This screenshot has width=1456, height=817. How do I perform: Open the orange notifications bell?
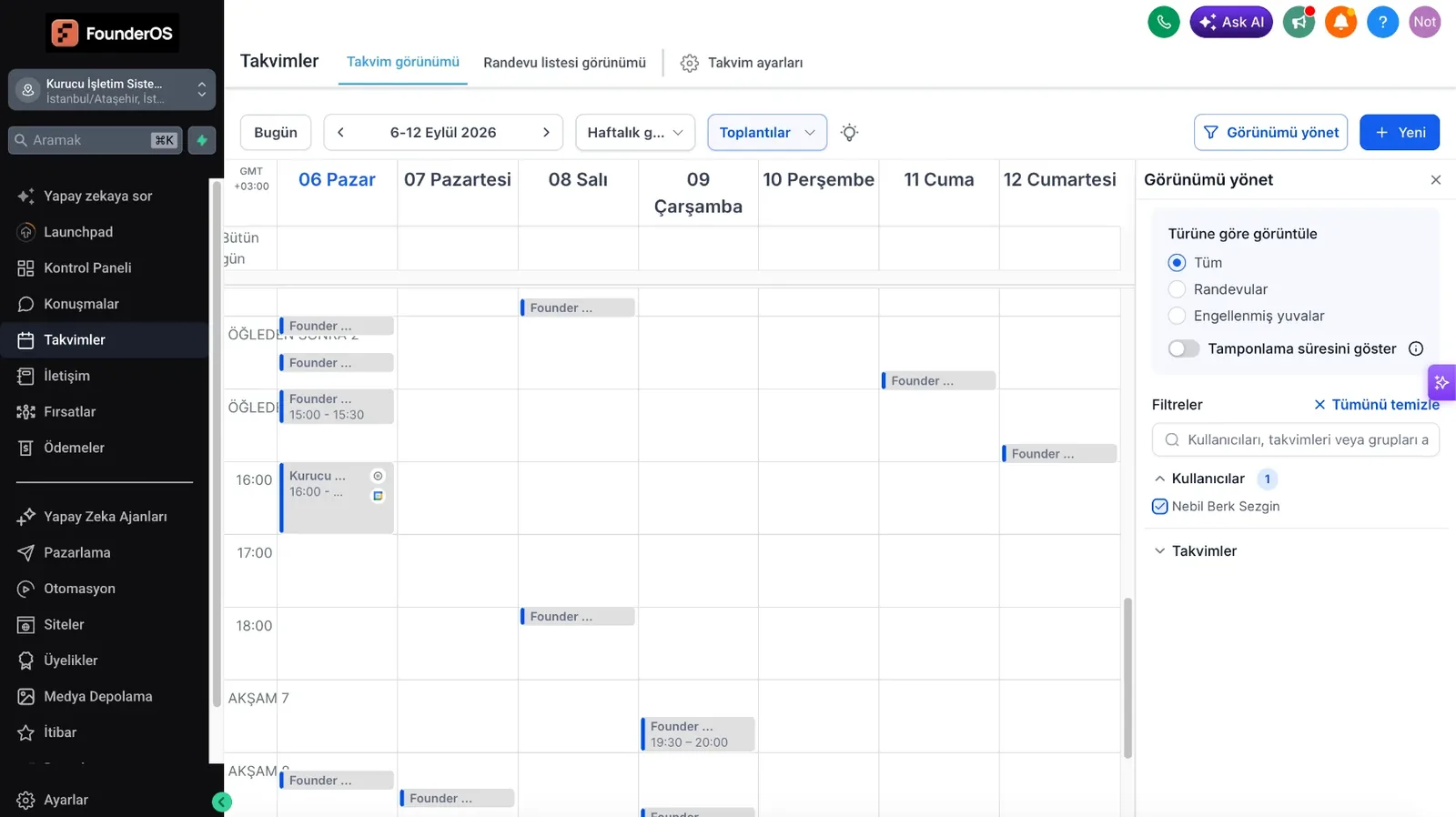(1340, 22)
